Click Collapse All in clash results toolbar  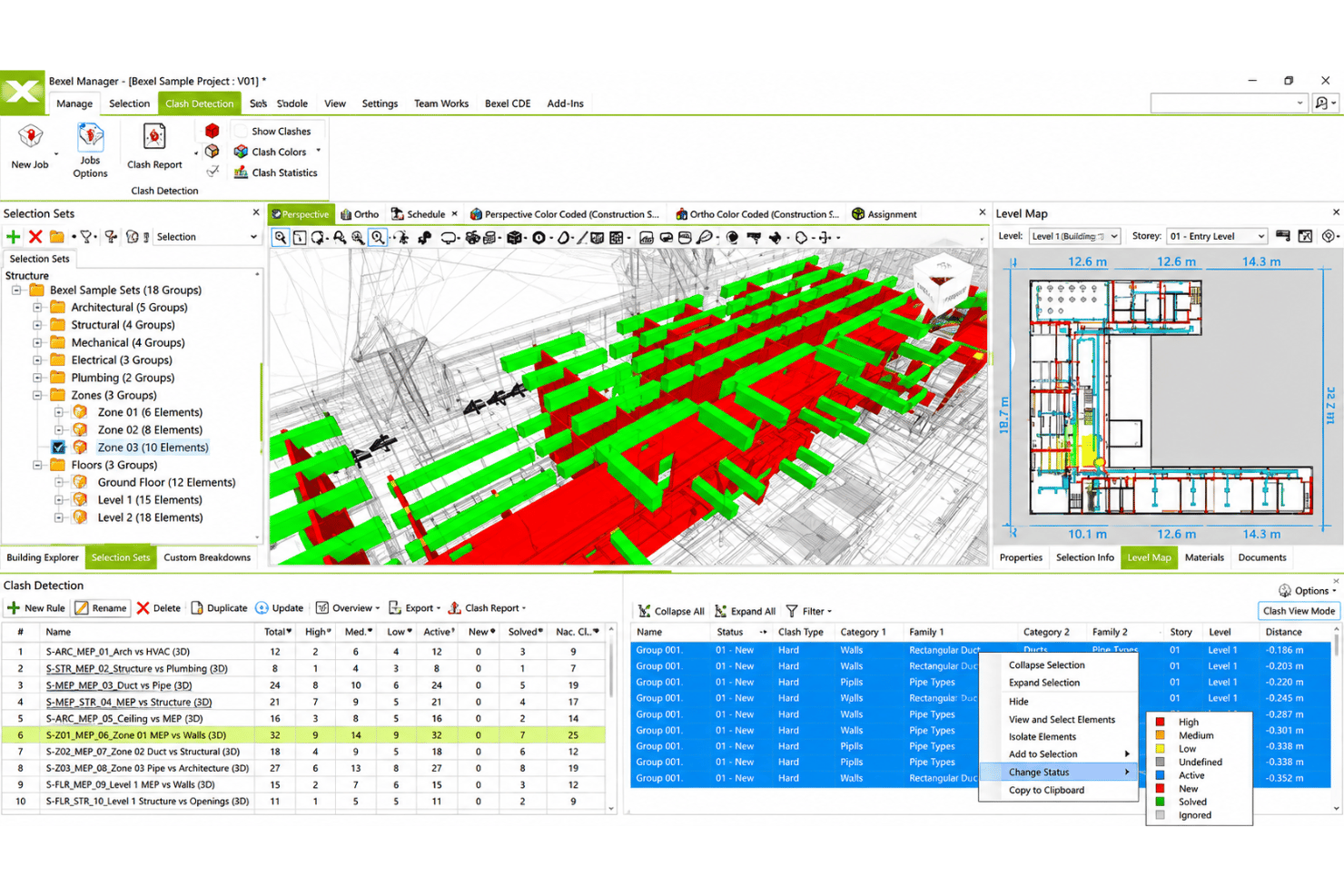[x=671, y=611]
